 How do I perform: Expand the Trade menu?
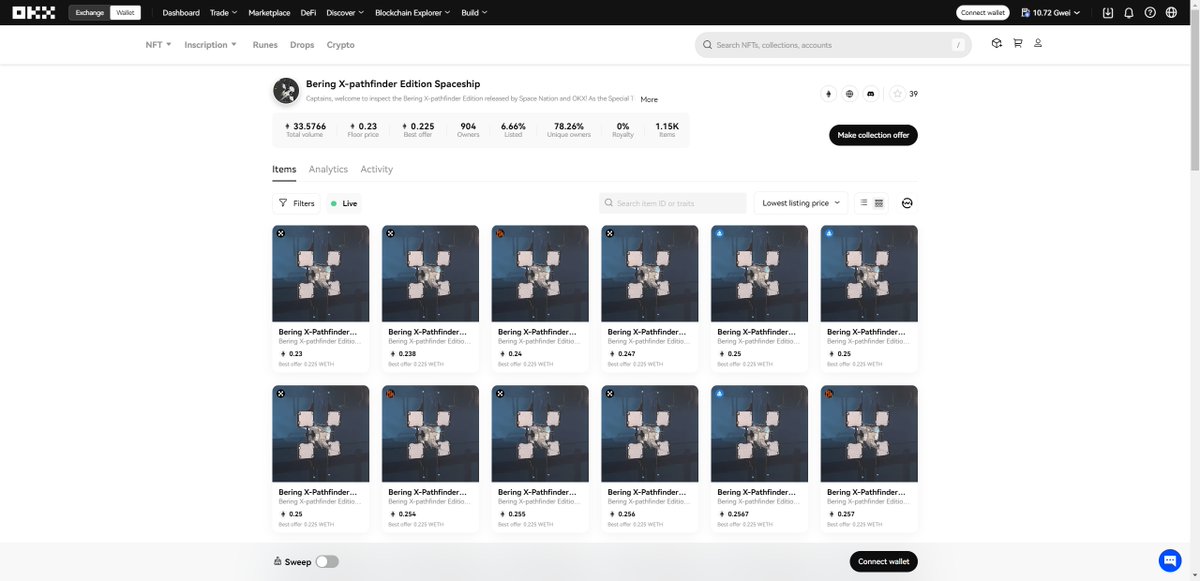pyautogui.click(x=223, y=13)
